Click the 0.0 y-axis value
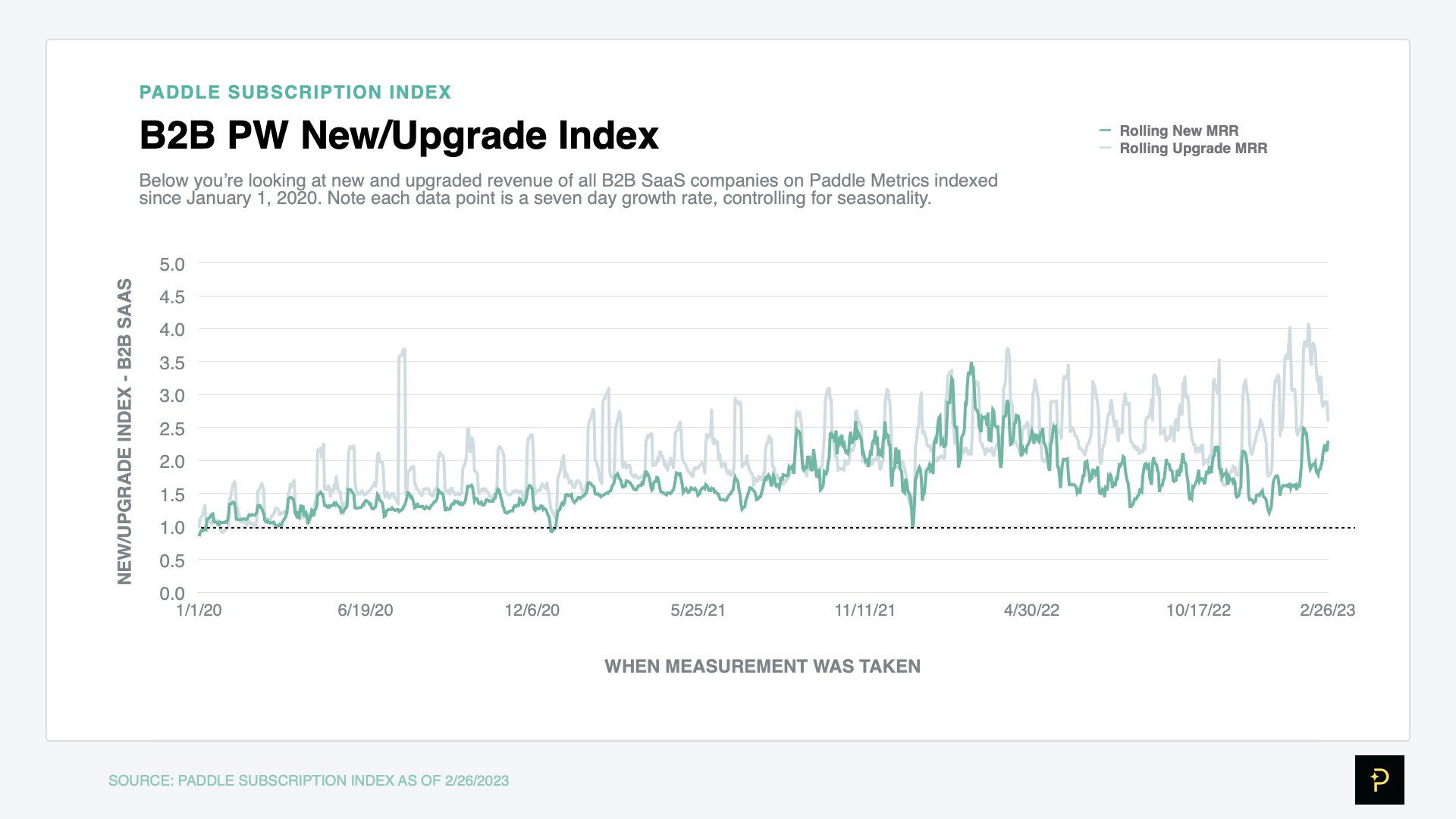The width and height of the screenshot is (1456, 819). coord(172,594)
